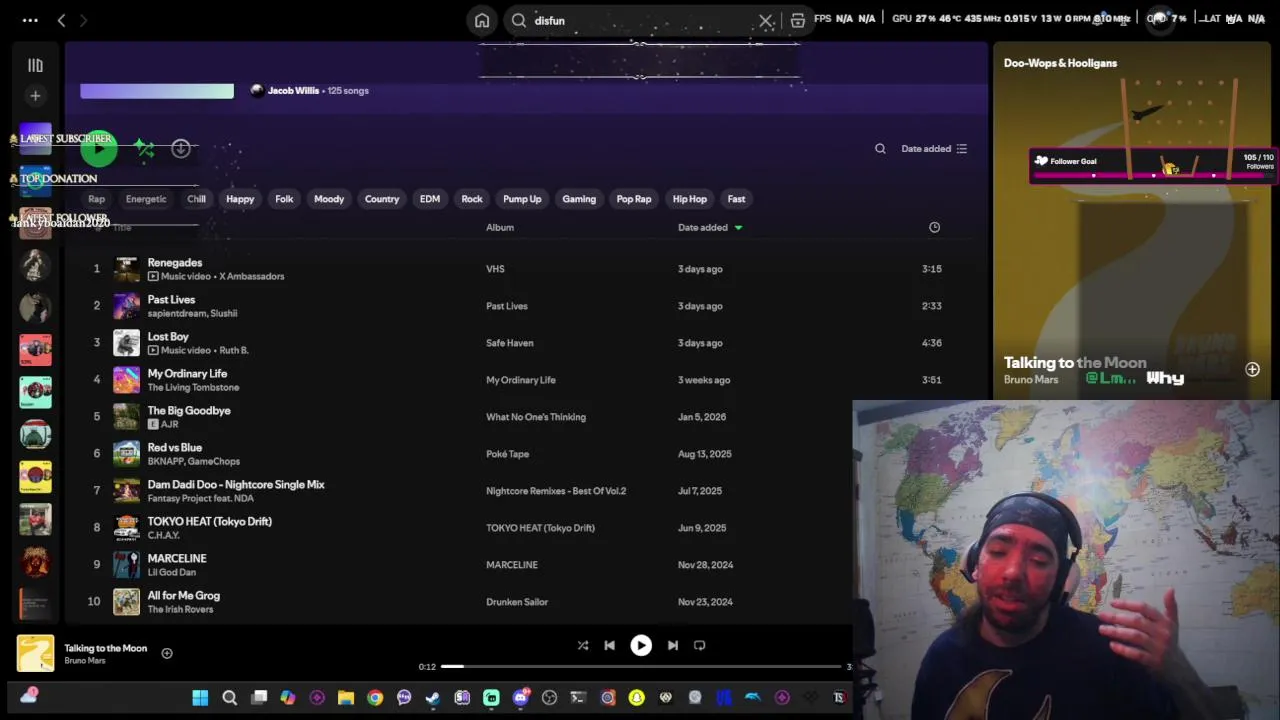Click now-playing album cover in bottom bar
Image resolution: width=1280 pixels, height=720 pixels.
pos(35,654)
